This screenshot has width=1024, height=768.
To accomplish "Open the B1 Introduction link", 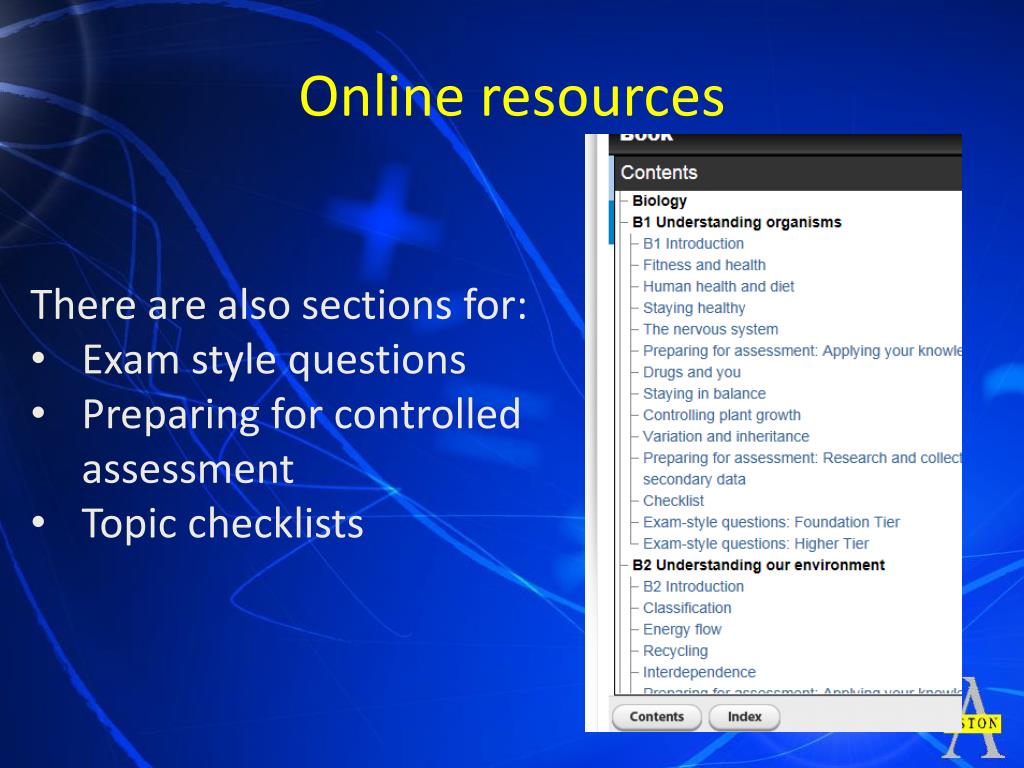I will click(x=693, y=244).
